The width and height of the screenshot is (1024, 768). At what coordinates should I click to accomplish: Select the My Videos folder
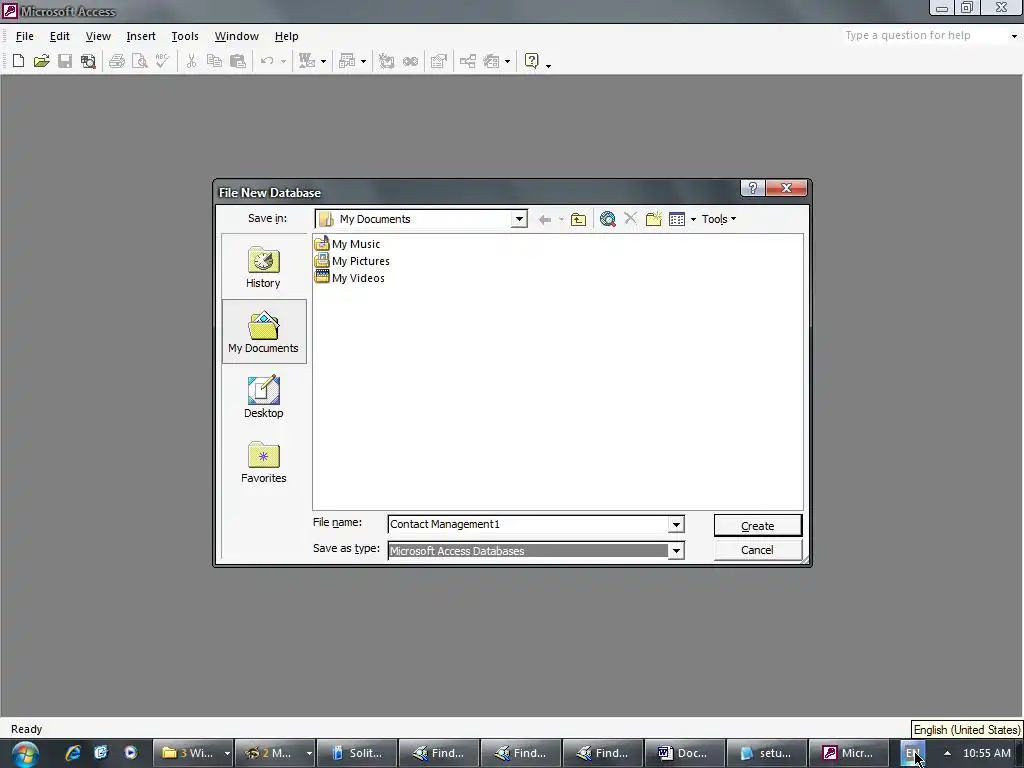(x=349, y=278)
